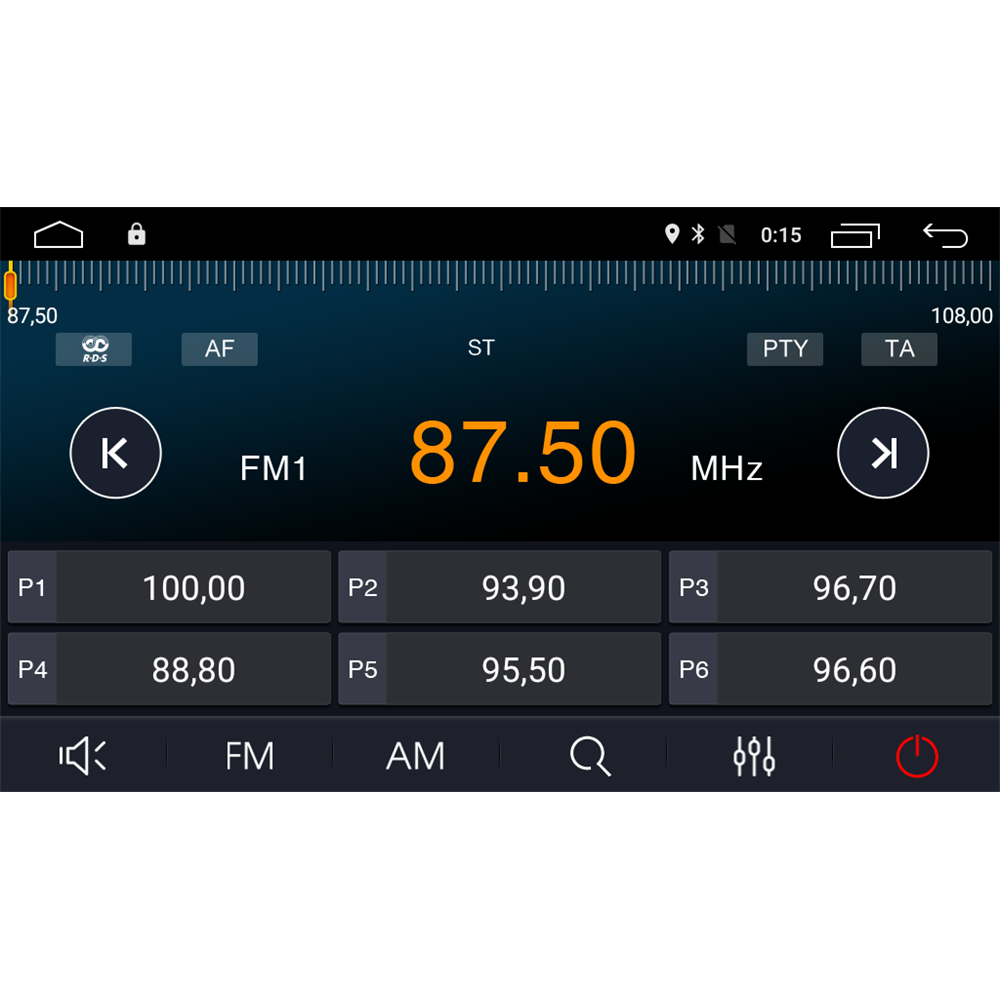Select preset P1 100,00
The height and width of the screenshot is (1000, 1000).
click(169, 587)
